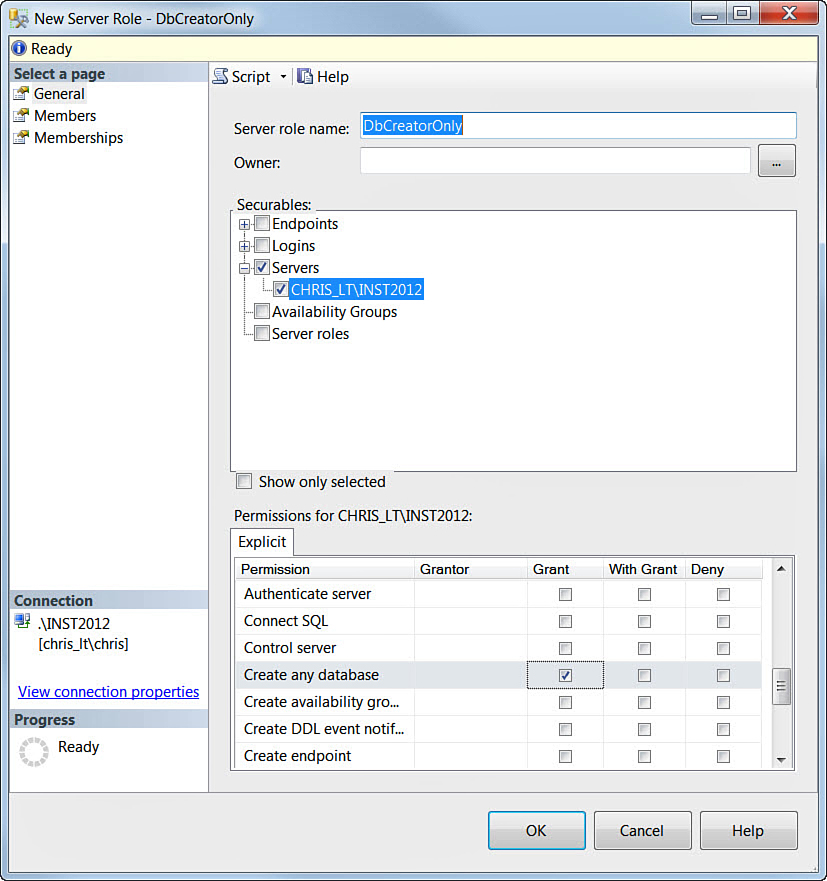
Task: Select the Explicit permissions tab
Action: [x=262, y=542]
